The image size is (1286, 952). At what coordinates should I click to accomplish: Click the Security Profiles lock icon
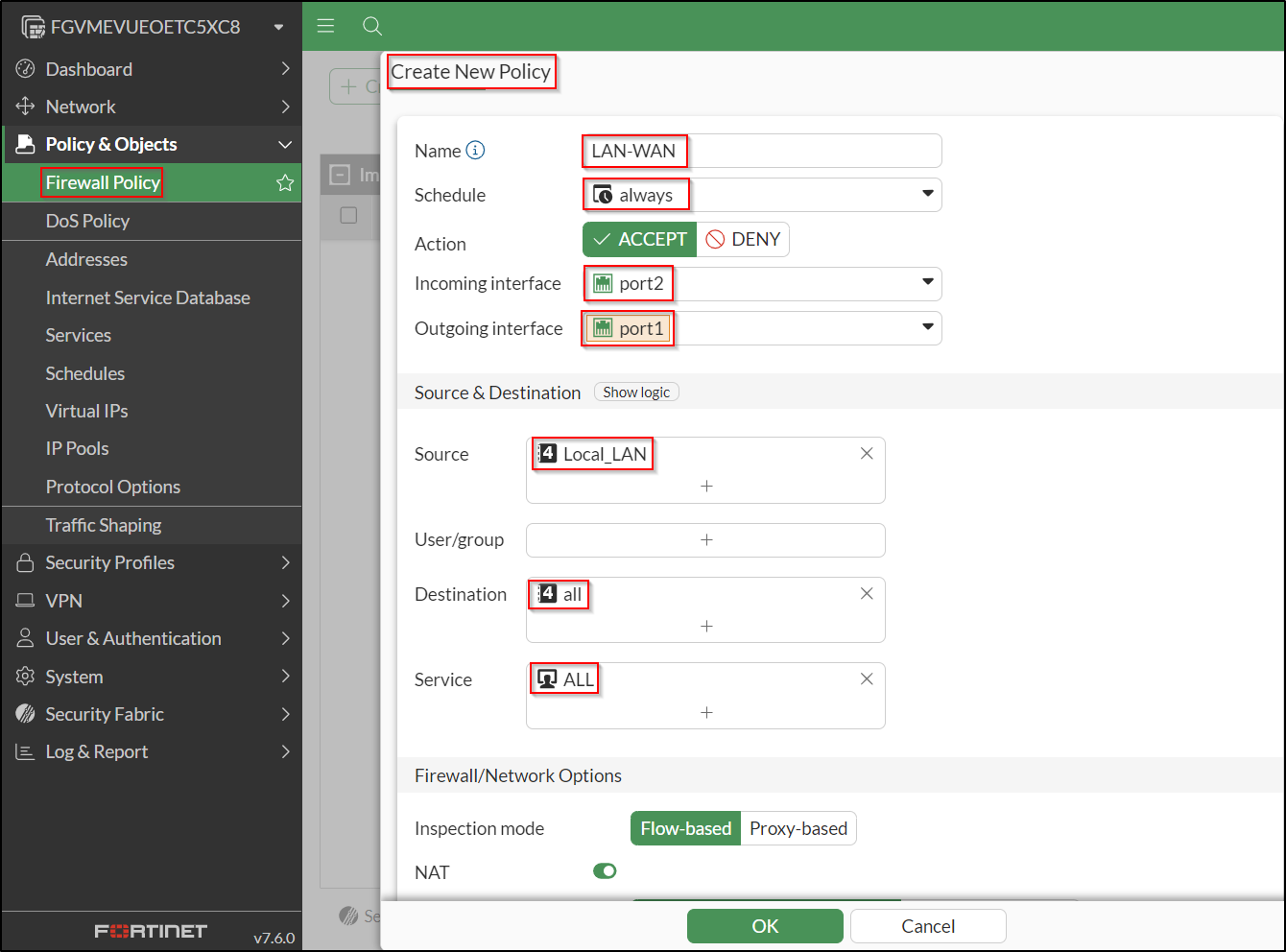[26, 562]
